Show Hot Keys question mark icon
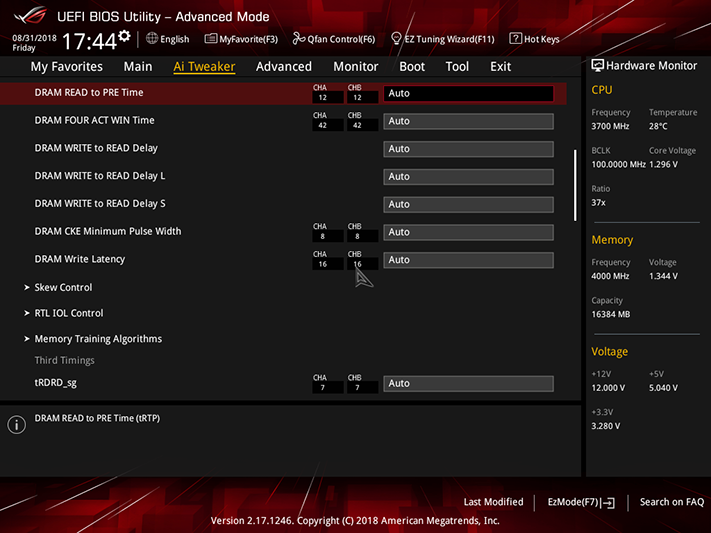711x533 pixels. (x=515, y=39)
